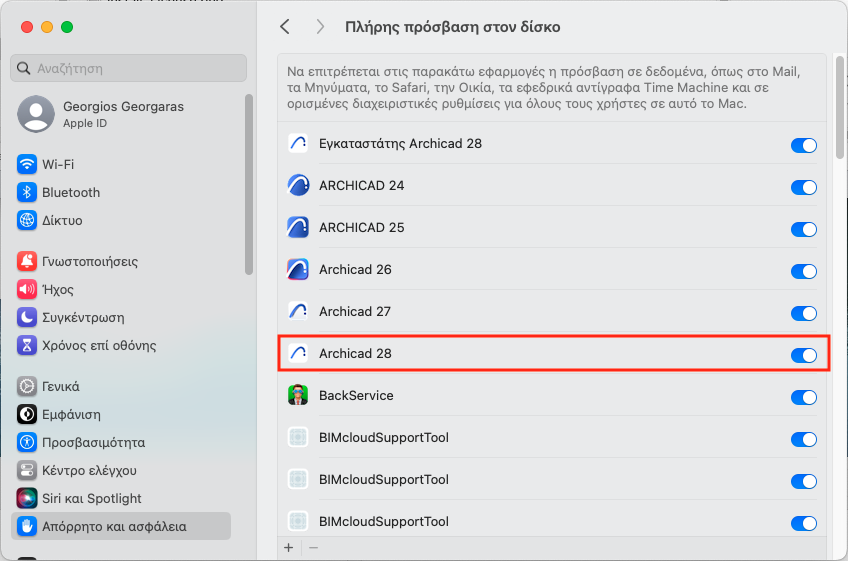Open Bluetooth settings pane
Screen dimensions: 848x561
(121, 192)
